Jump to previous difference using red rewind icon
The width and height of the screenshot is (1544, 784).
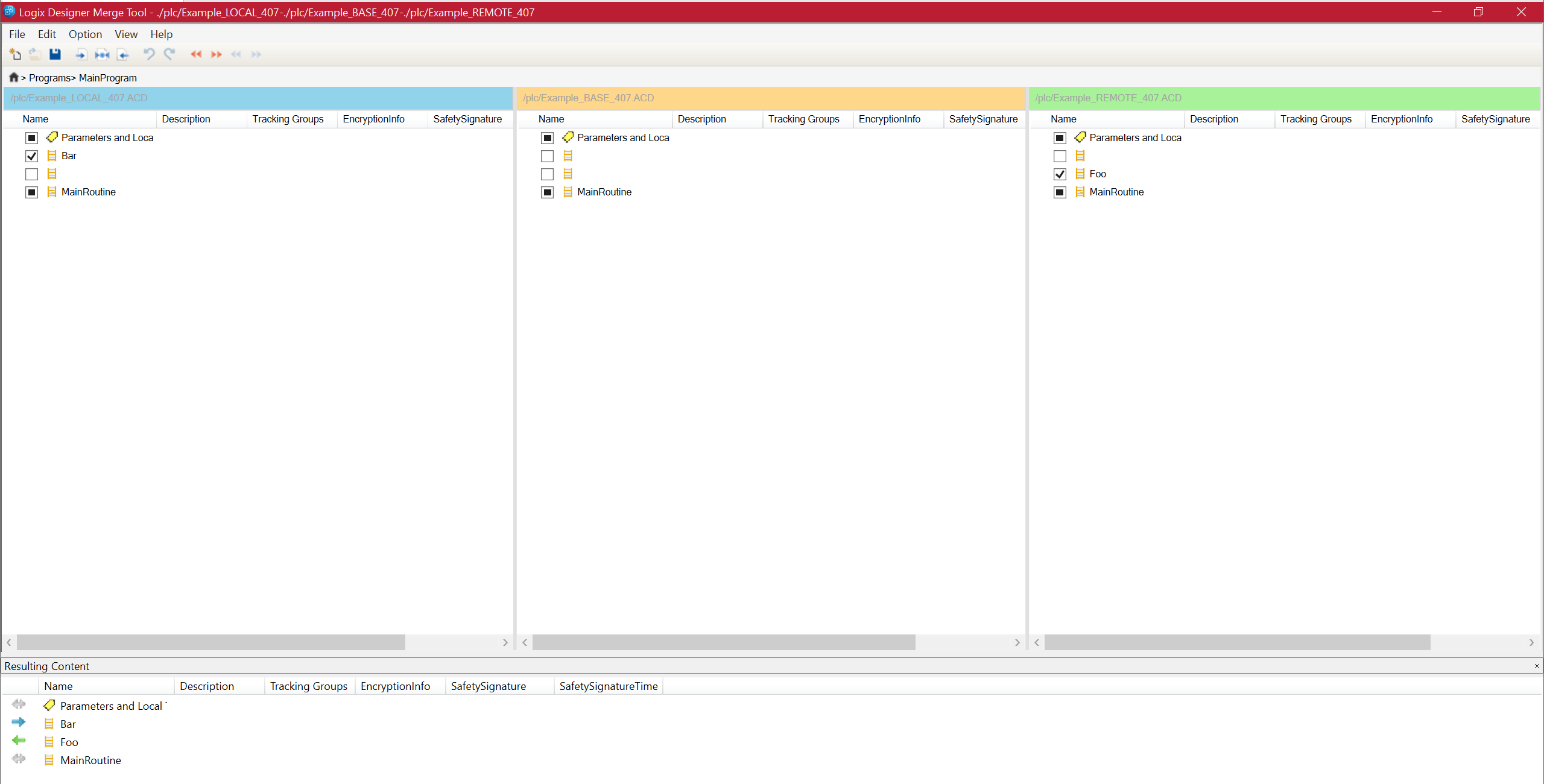coord(196,54)
